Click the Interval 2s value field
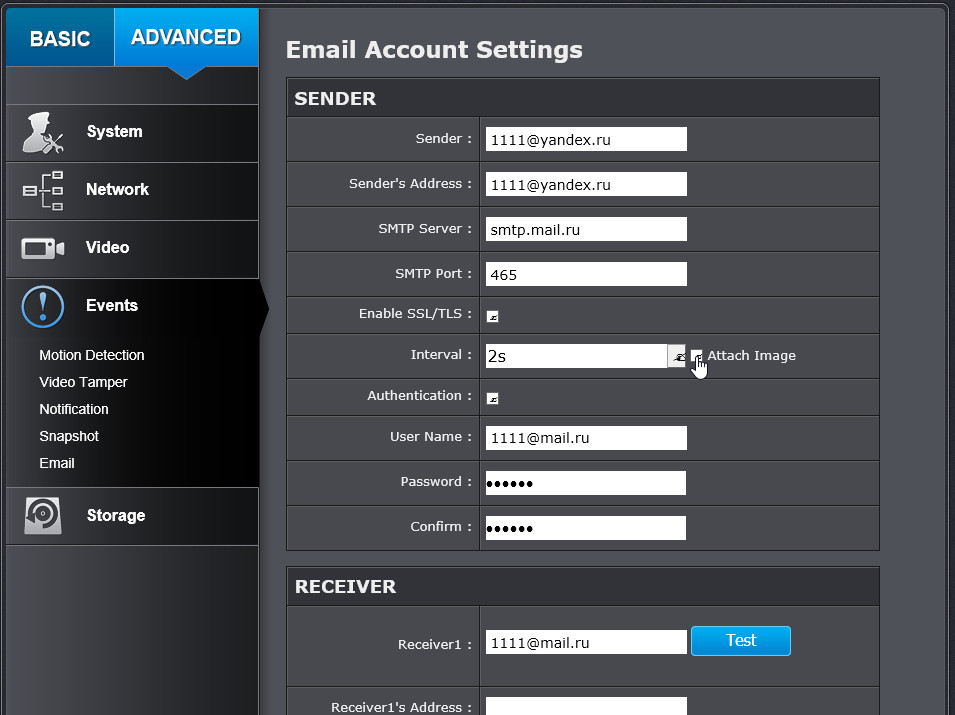The image size is (955, 715). pyautogui.click(x=576, y=356)
